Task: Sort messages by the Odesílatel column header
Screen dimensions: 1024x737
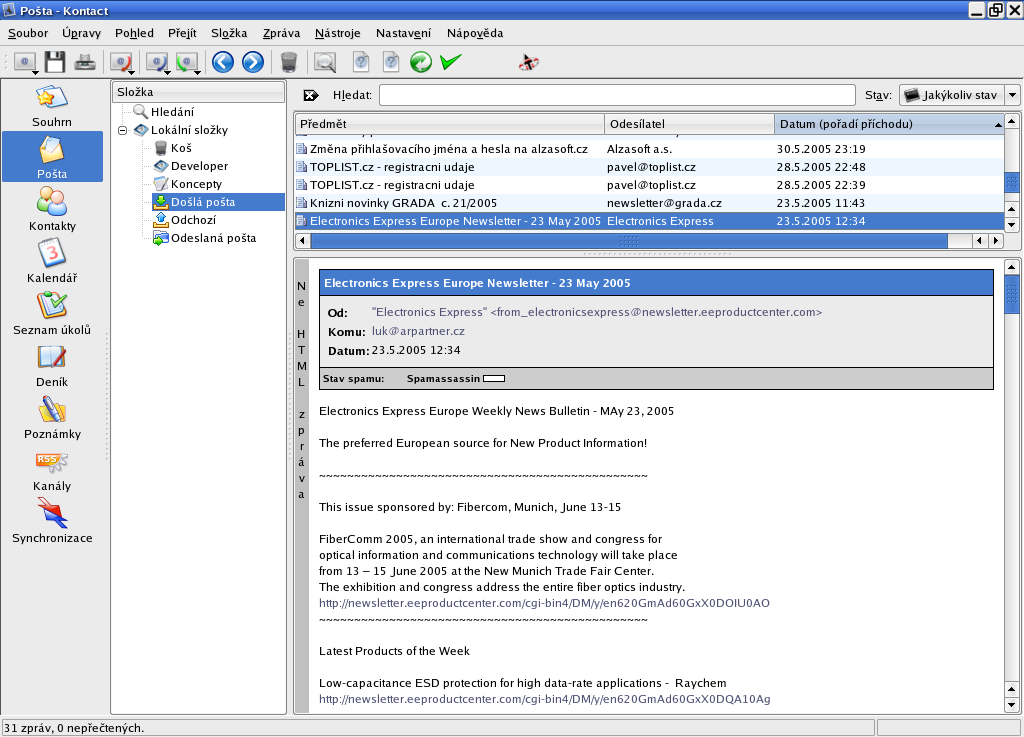Action: coord(690,124)
